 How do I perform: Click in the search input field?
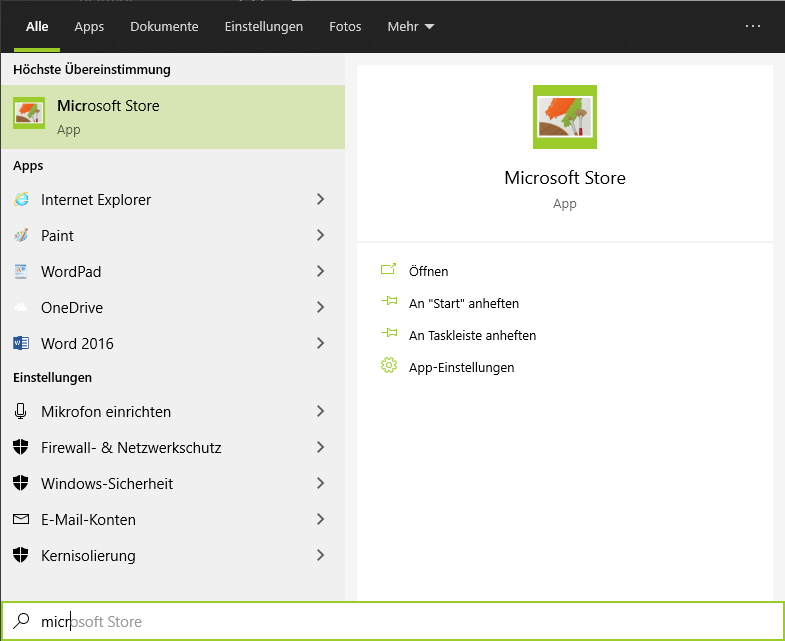392,621
